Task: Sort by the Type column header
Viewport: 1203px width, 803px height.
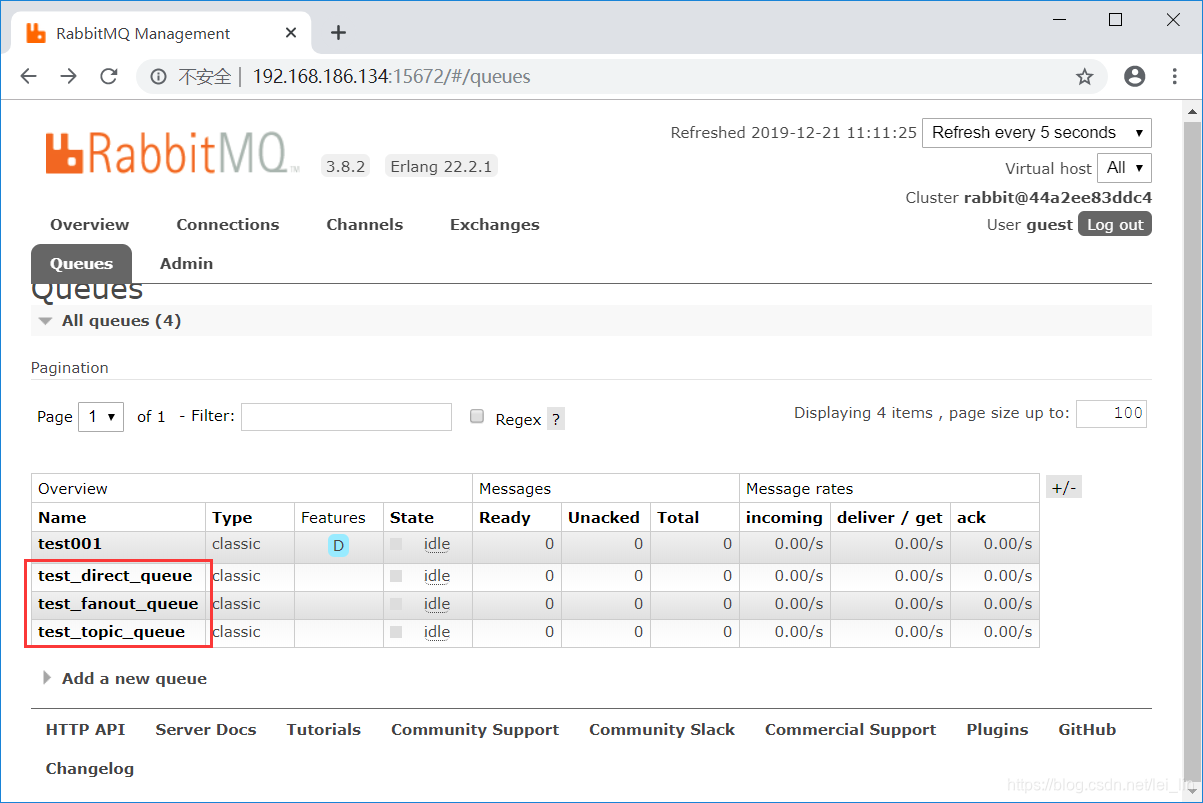Action: click(232, 518)
